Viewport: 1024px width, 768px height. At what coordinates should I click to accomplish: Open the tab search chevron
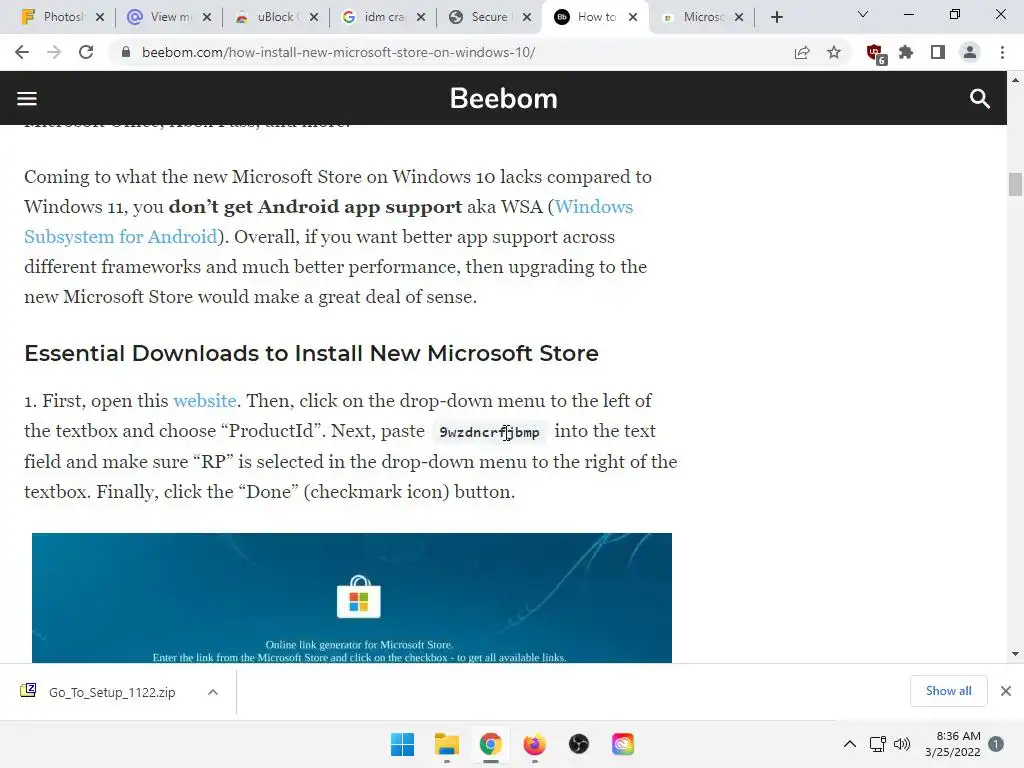(863, 14)
